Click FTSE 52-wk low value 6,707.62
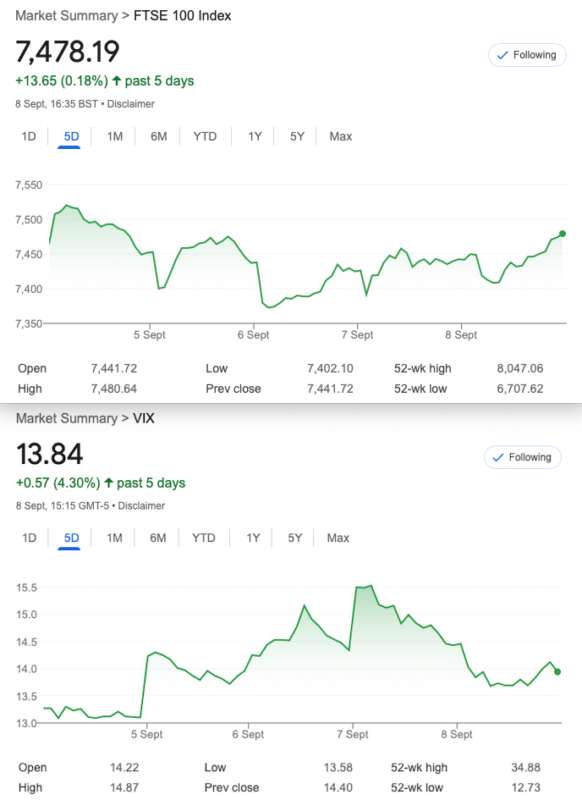The width and height of the screenshot is (582, 800). tap(520, 389)
